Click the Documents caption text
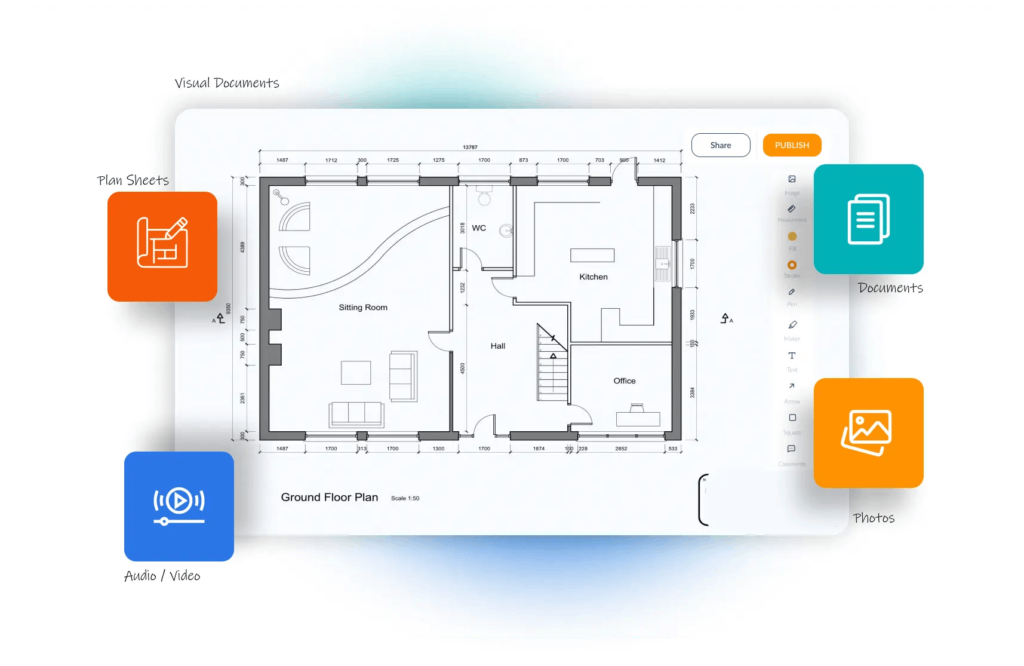 [890, 288]
